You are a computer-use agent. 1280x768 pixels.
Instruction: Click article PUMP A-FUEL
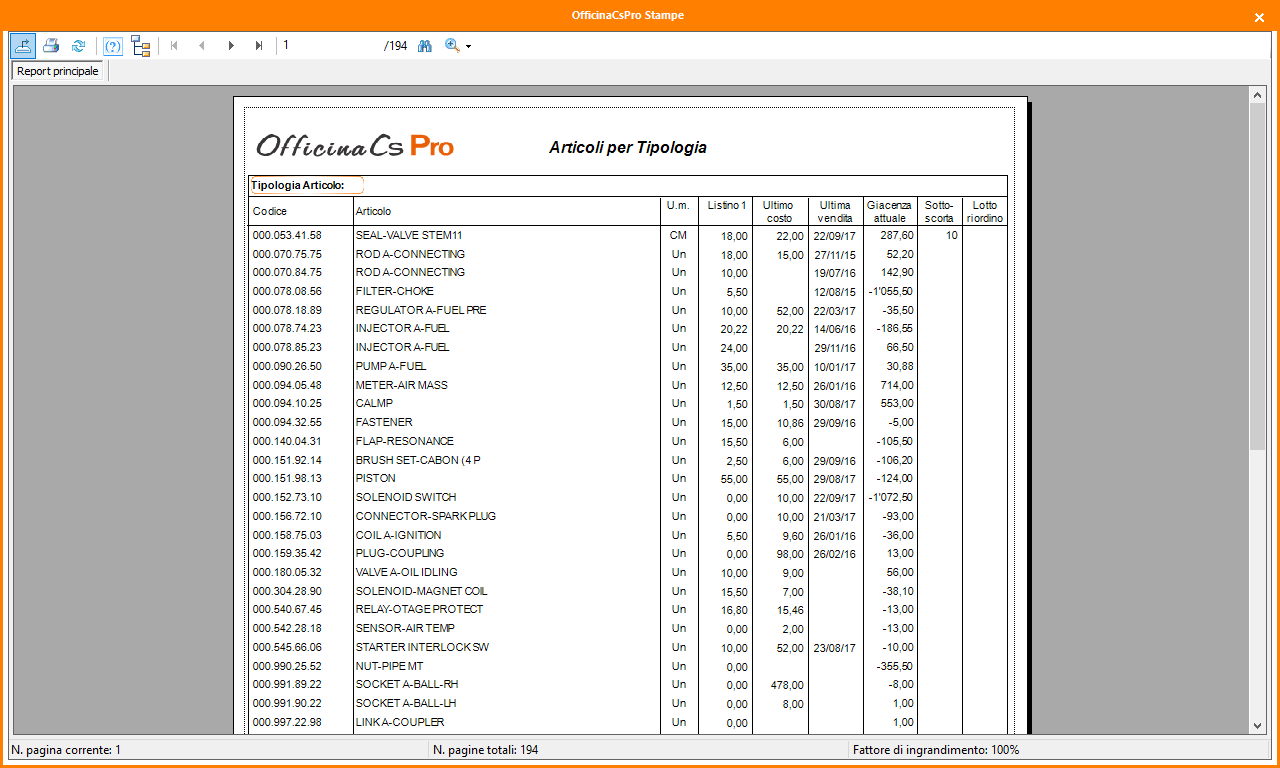(391, 366)
